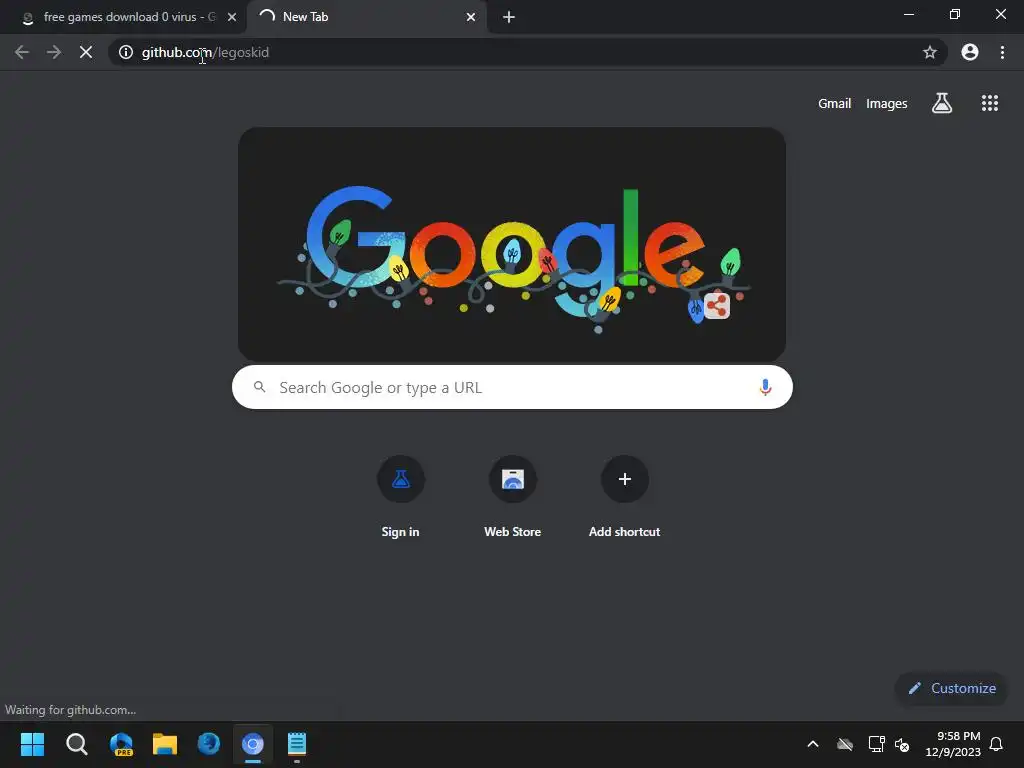This screenshot has height=768, width=1024.
Task: Focus the Search Google or type URL box
Action: pos(512,387)
